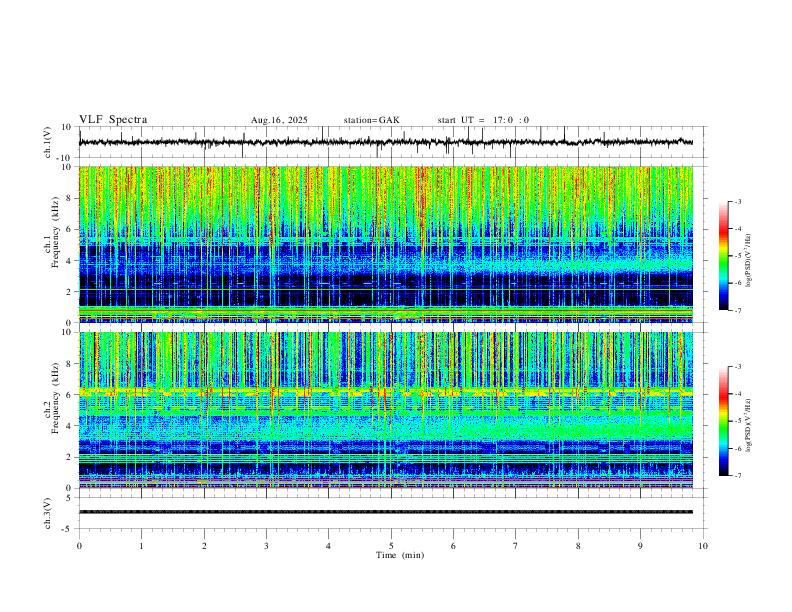792x612 pixels.
Task: Click time axis tick label "0"
Action: tap(79, 546)
